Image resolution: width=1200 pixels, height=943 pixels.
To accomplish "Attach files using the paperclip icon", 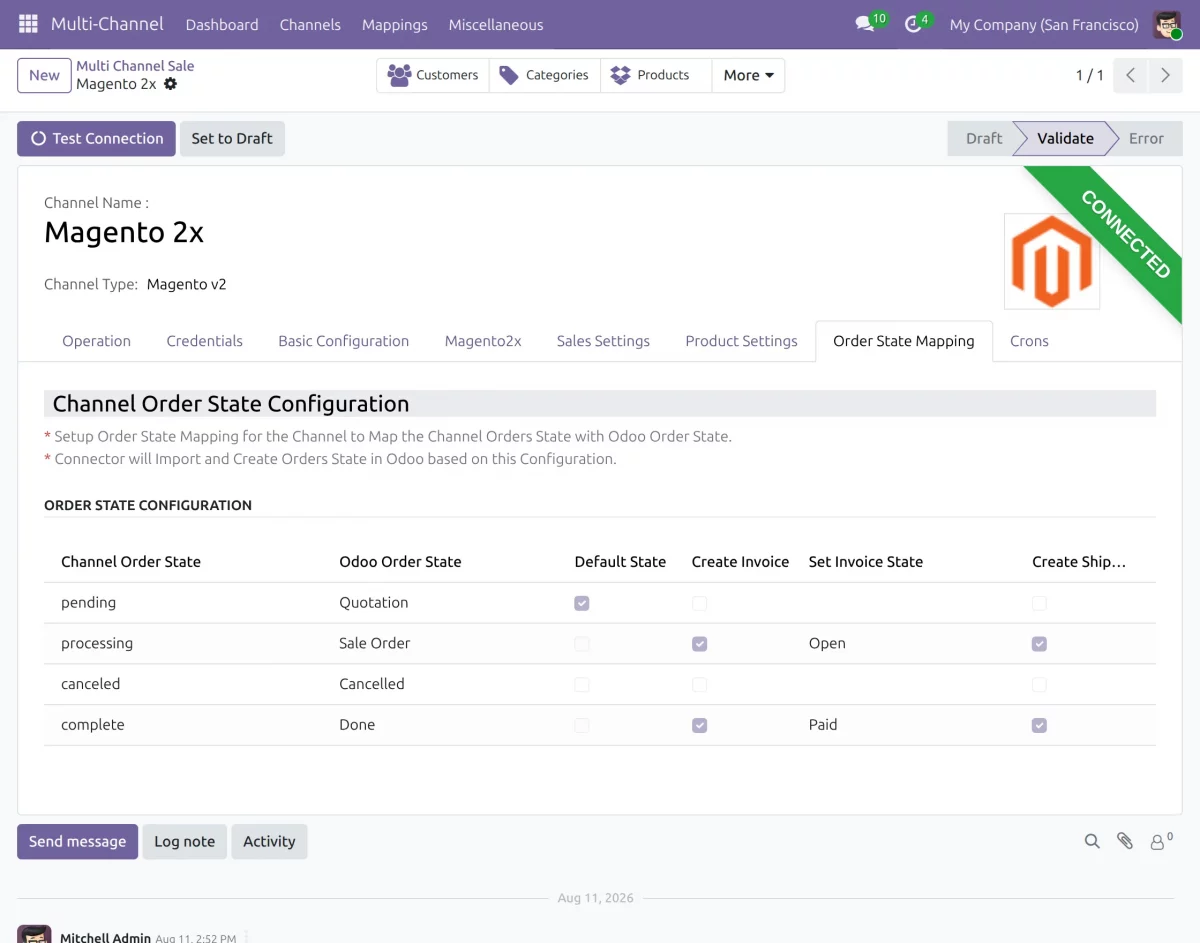I will [1125, 842].
